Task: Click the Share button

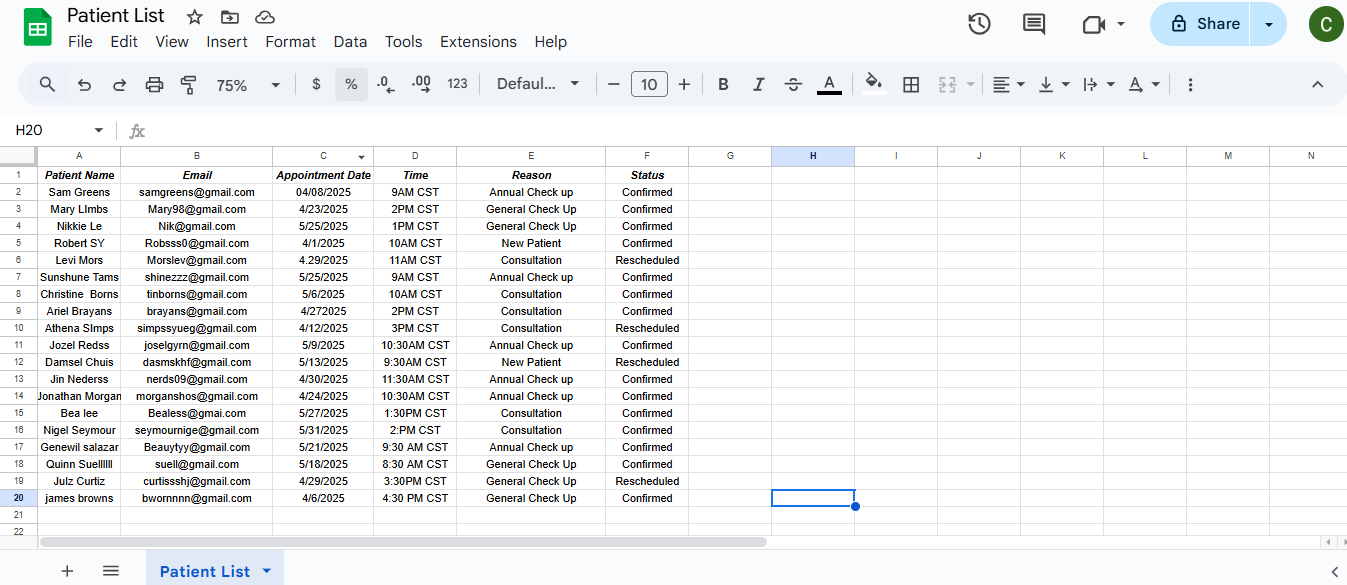Action: pos(1205,24)
